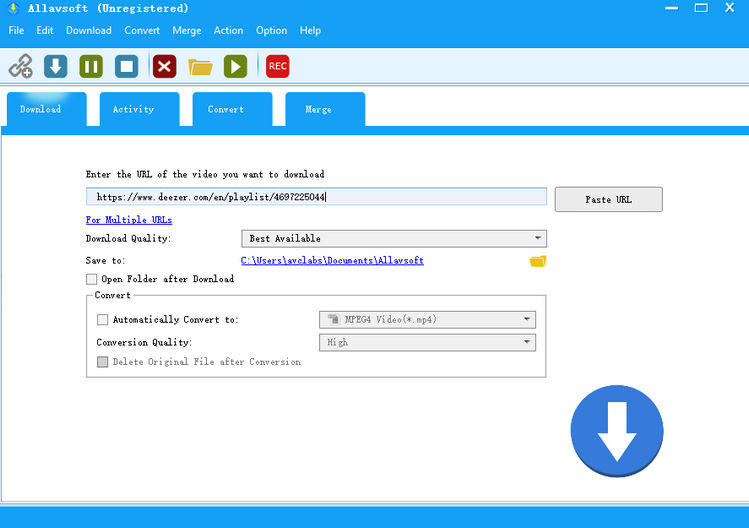Stop the download using the blue stop icon
The image size is (749, 528).
coord(126,66)
